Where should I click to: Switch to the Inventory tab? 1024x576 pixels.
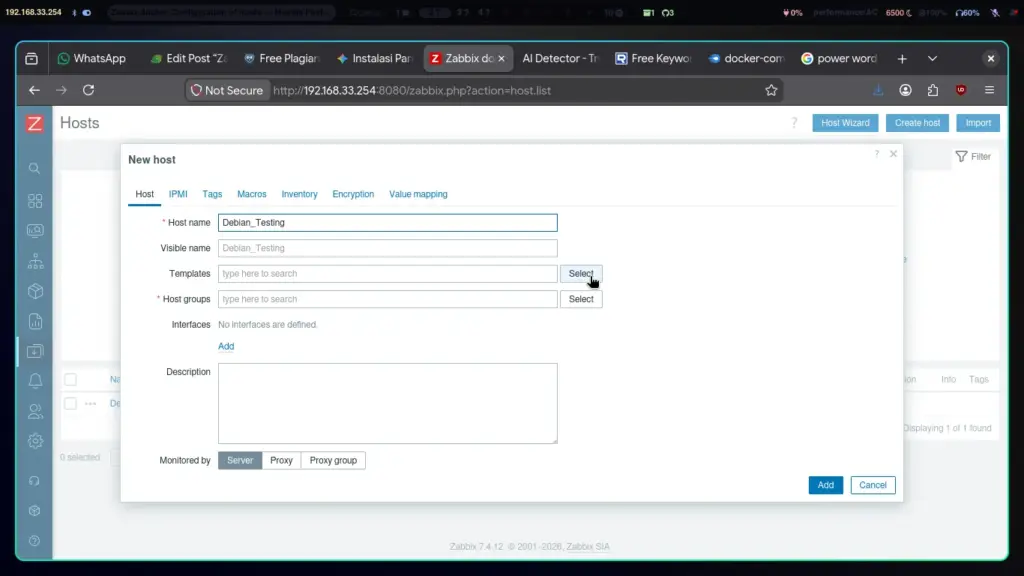[x=299, y=194]
